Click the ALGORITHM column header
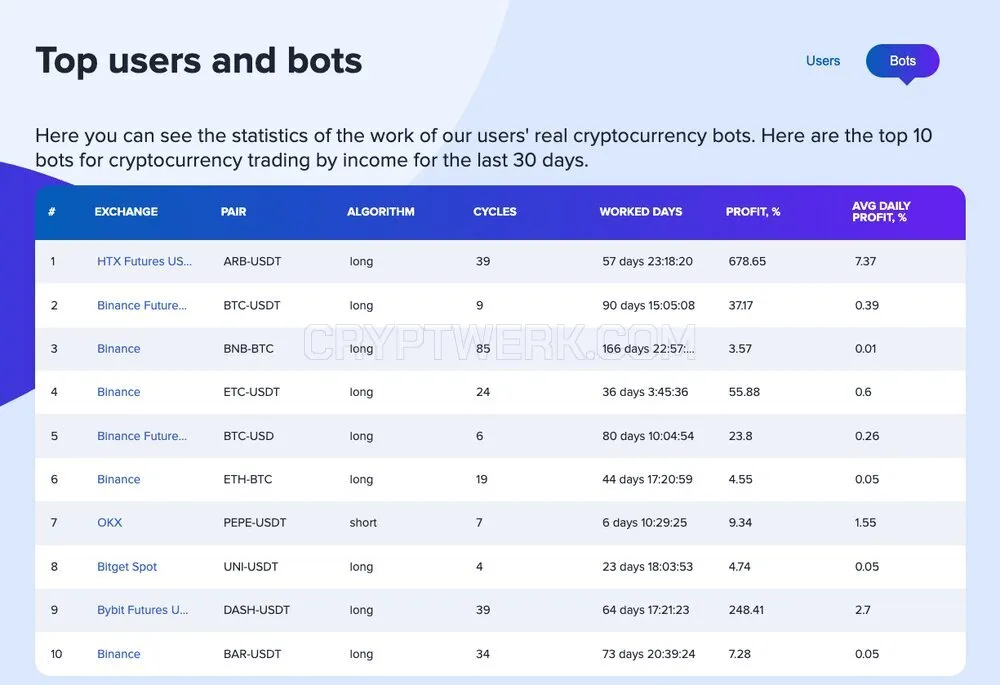 coord(381,212)
